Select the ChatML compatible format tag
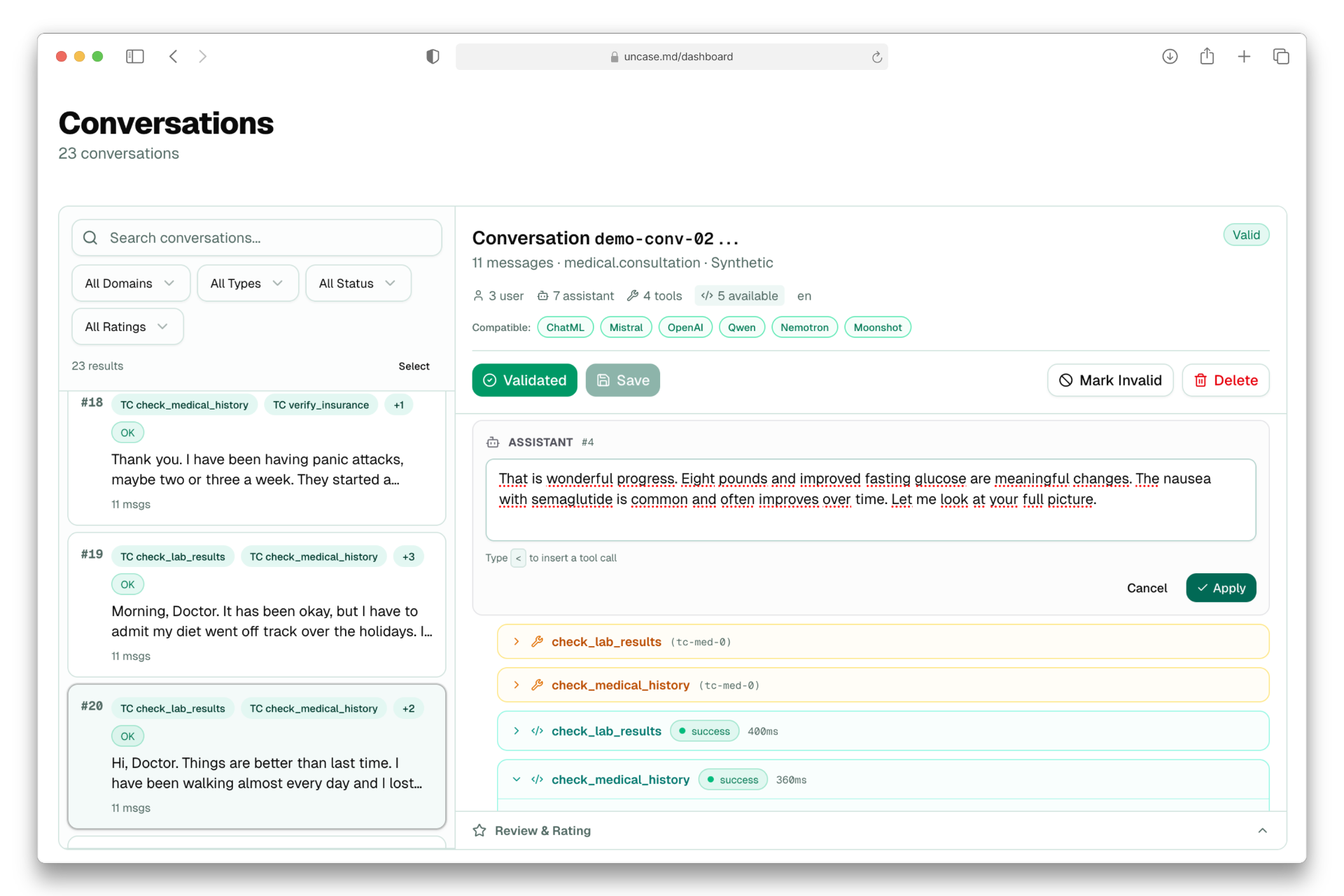This screenshot has width=1344, height=896. pyautogui.click(x=565, y=328)
